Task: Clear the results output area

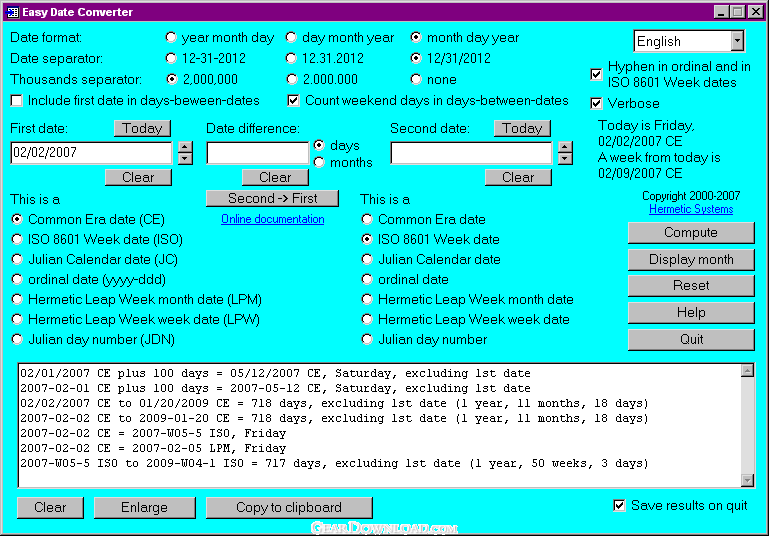Action: [x=50, y=508]
